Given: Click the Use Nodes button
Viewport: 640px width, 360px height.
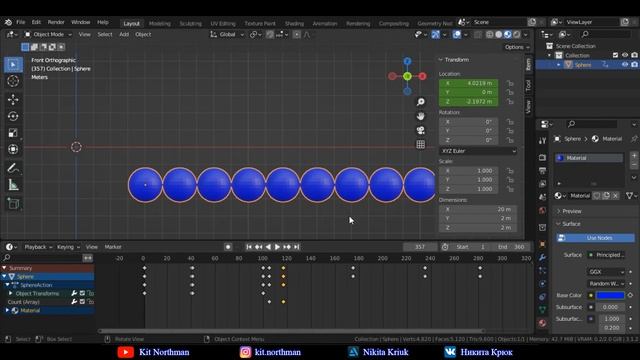Looking at the screenshot, I should 596,238.
